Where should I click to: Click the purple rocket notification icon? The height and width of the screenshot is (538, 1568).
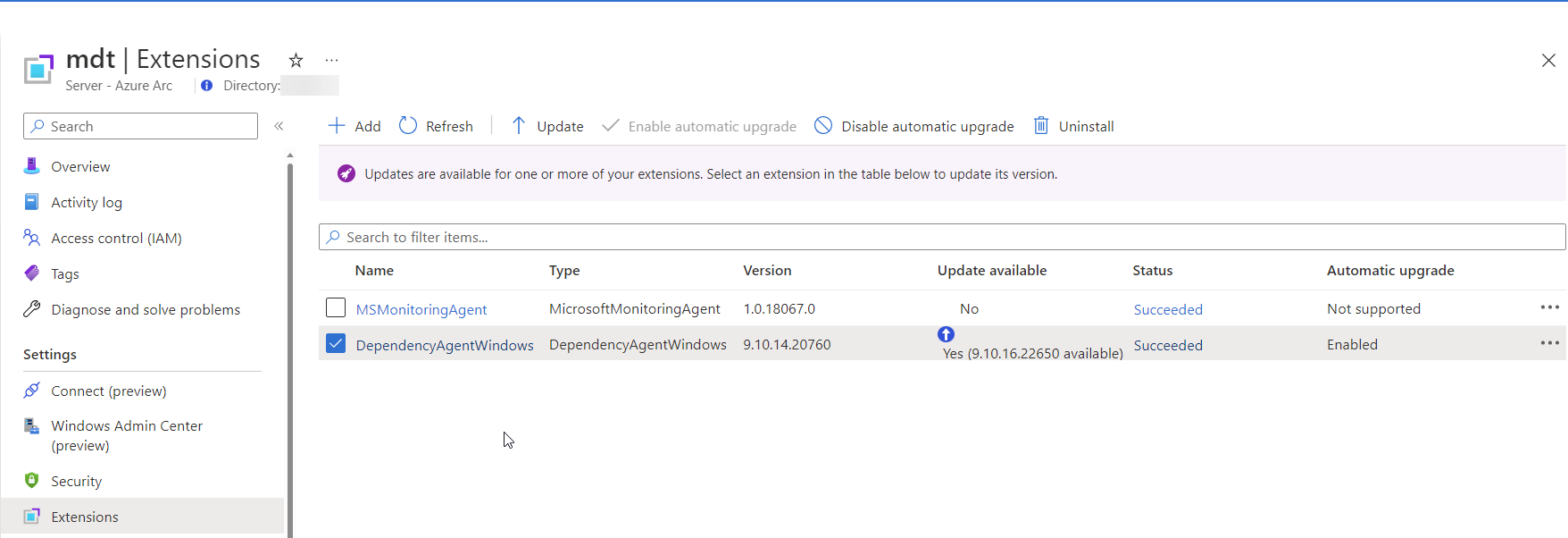click(346, 173)
